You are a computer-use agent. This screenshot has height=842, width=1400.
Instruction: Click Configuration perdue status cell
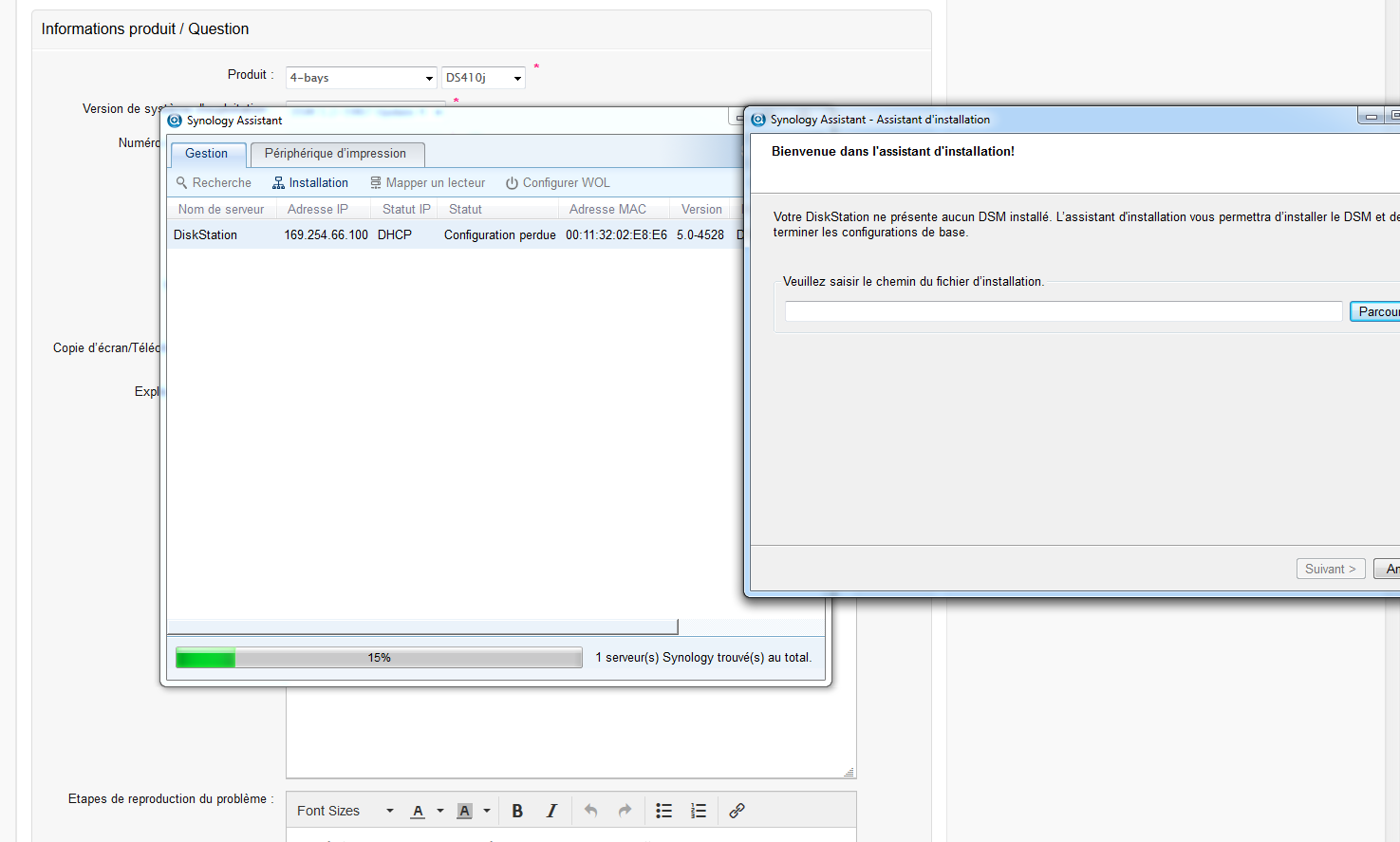click(x=500, y=234)
